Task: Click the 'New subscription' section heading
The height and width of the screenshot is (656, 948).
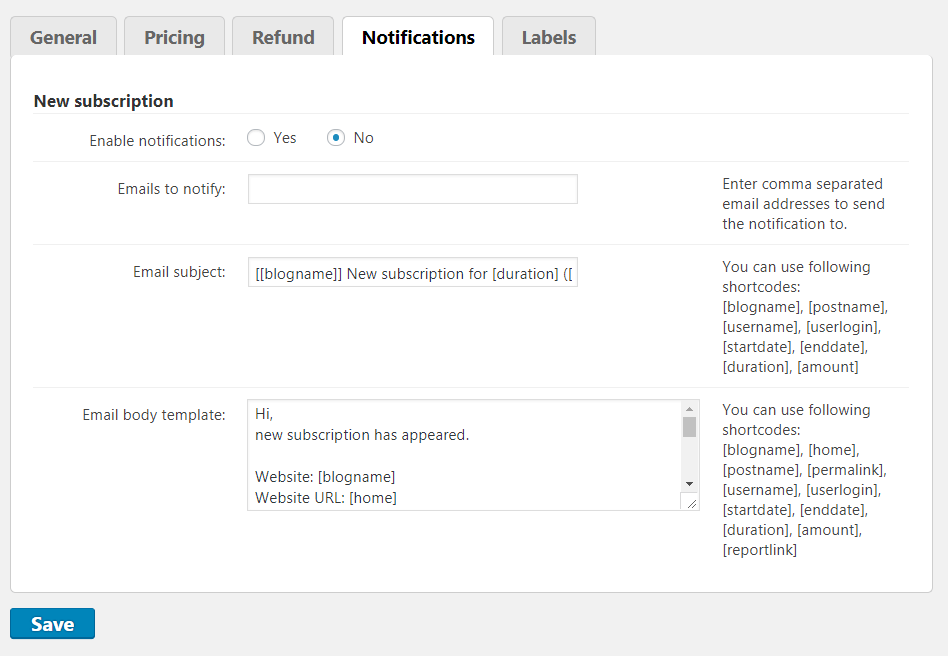Action: pyautogui.click(x=103, y=101)
